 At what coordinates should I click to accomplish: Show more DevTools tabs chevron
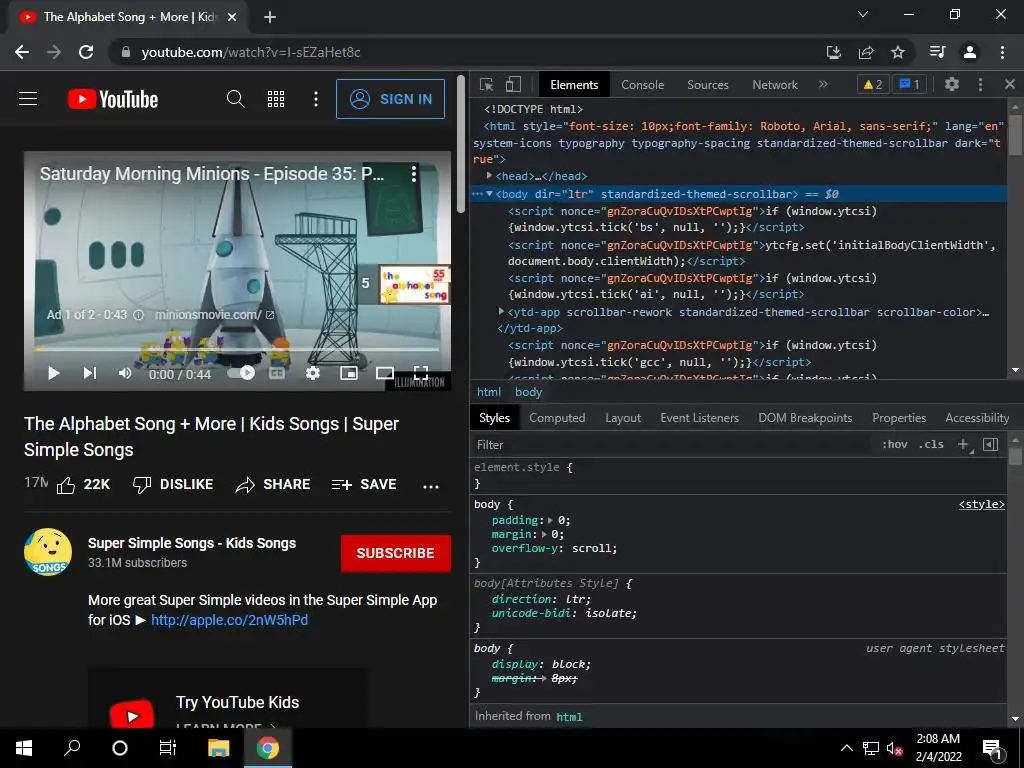coord(823,84)
